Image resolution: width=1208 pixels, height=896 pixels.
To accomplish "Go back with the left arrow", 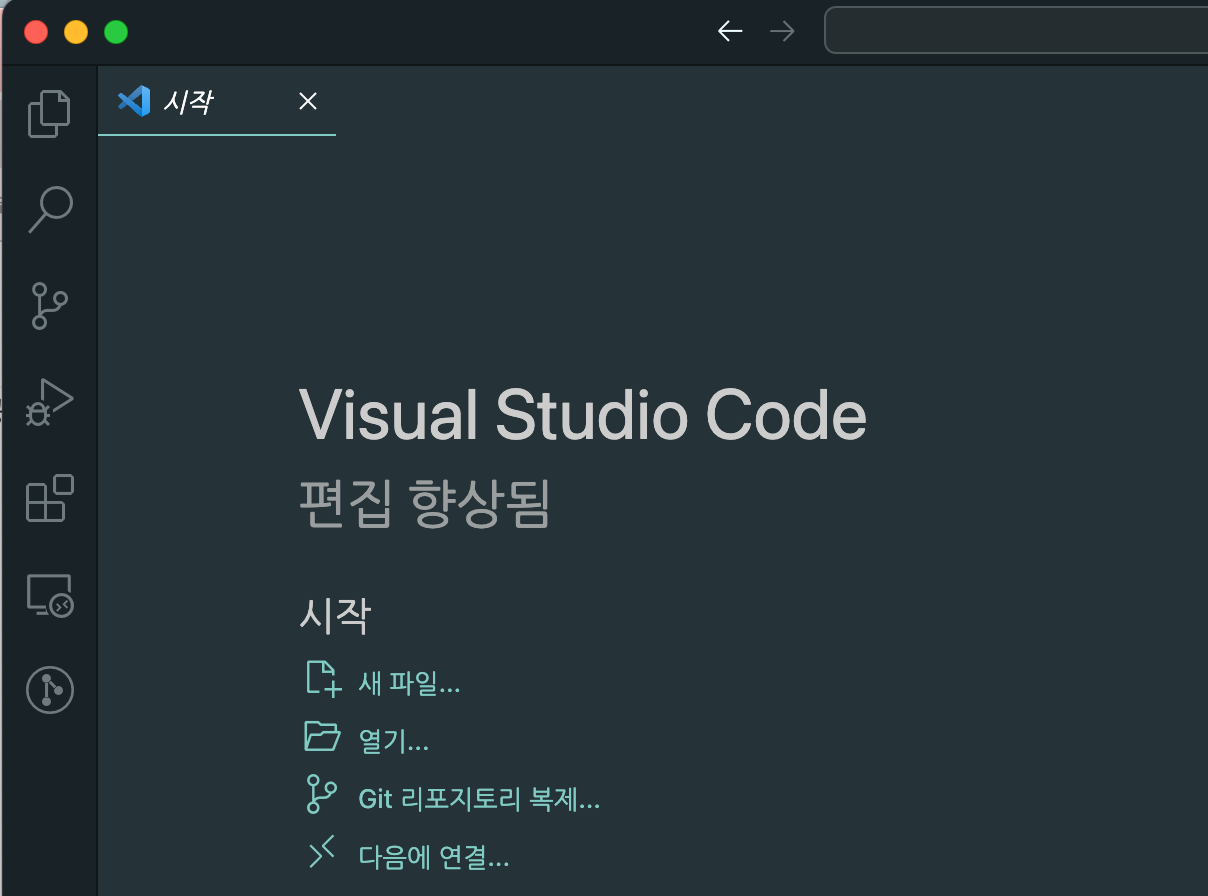I will click(x=730, y=32).
